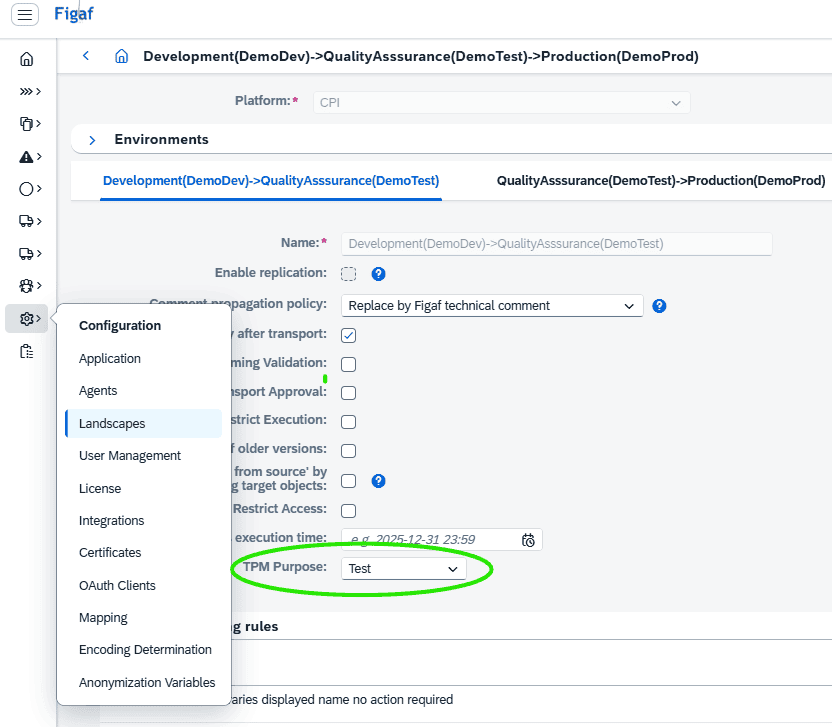Viewport: 832px width, 727px height.
Task: Select Agents in Configuration menu
Action: (x=98, y=391)
